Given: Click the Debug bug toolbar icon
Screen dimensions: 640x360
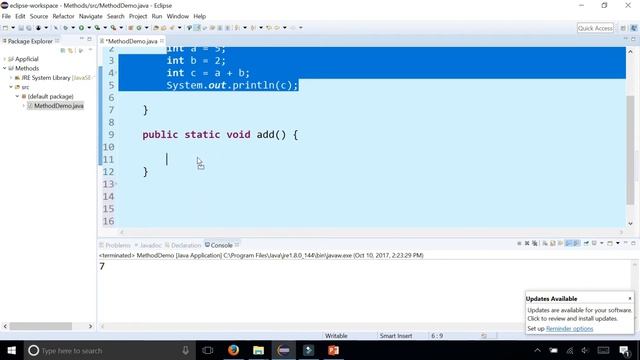Looking at the screenshot, I should point(65,28).
